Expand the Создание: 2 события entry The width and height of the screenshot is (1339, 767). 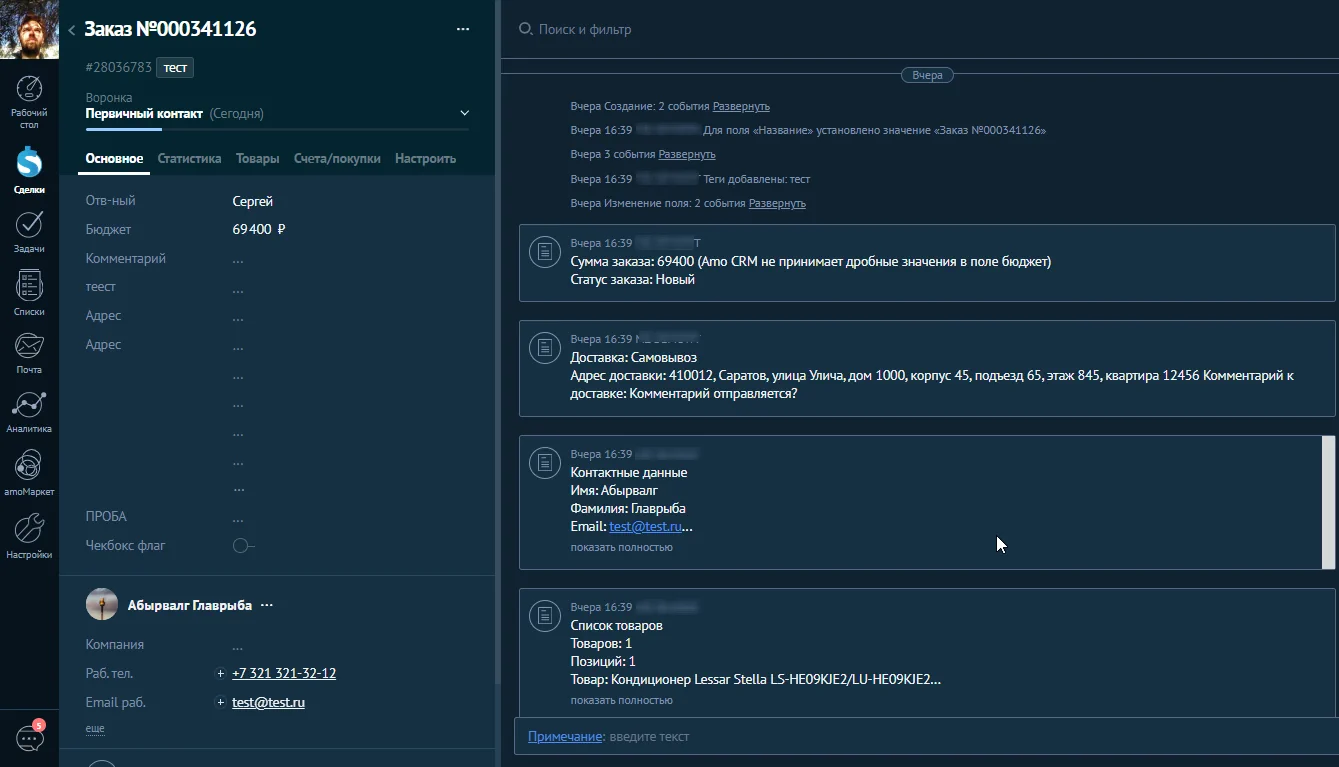(740, 105)
